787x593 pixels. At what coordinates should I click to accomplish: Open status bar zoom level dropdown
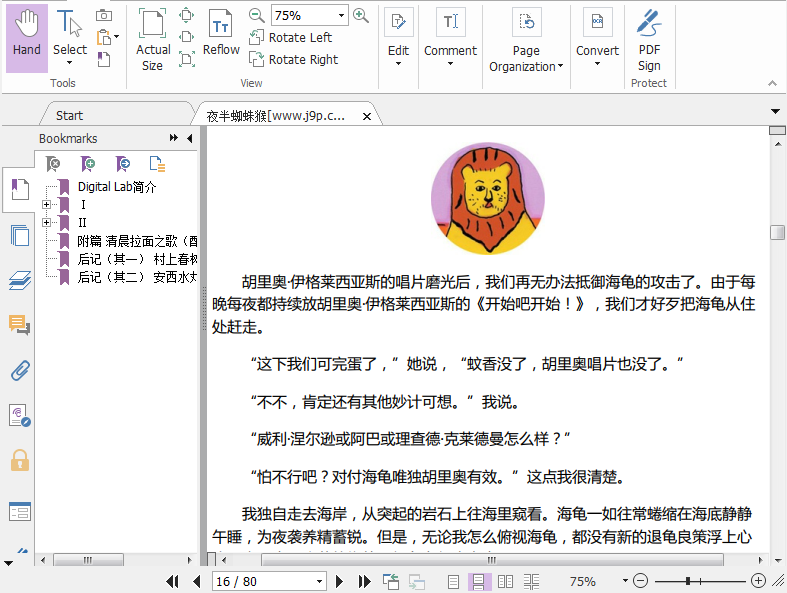click(625, 580)
